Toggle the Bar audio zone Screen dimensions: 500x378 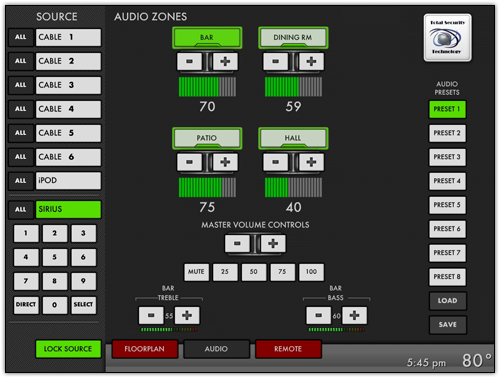(x=207, y=38)
